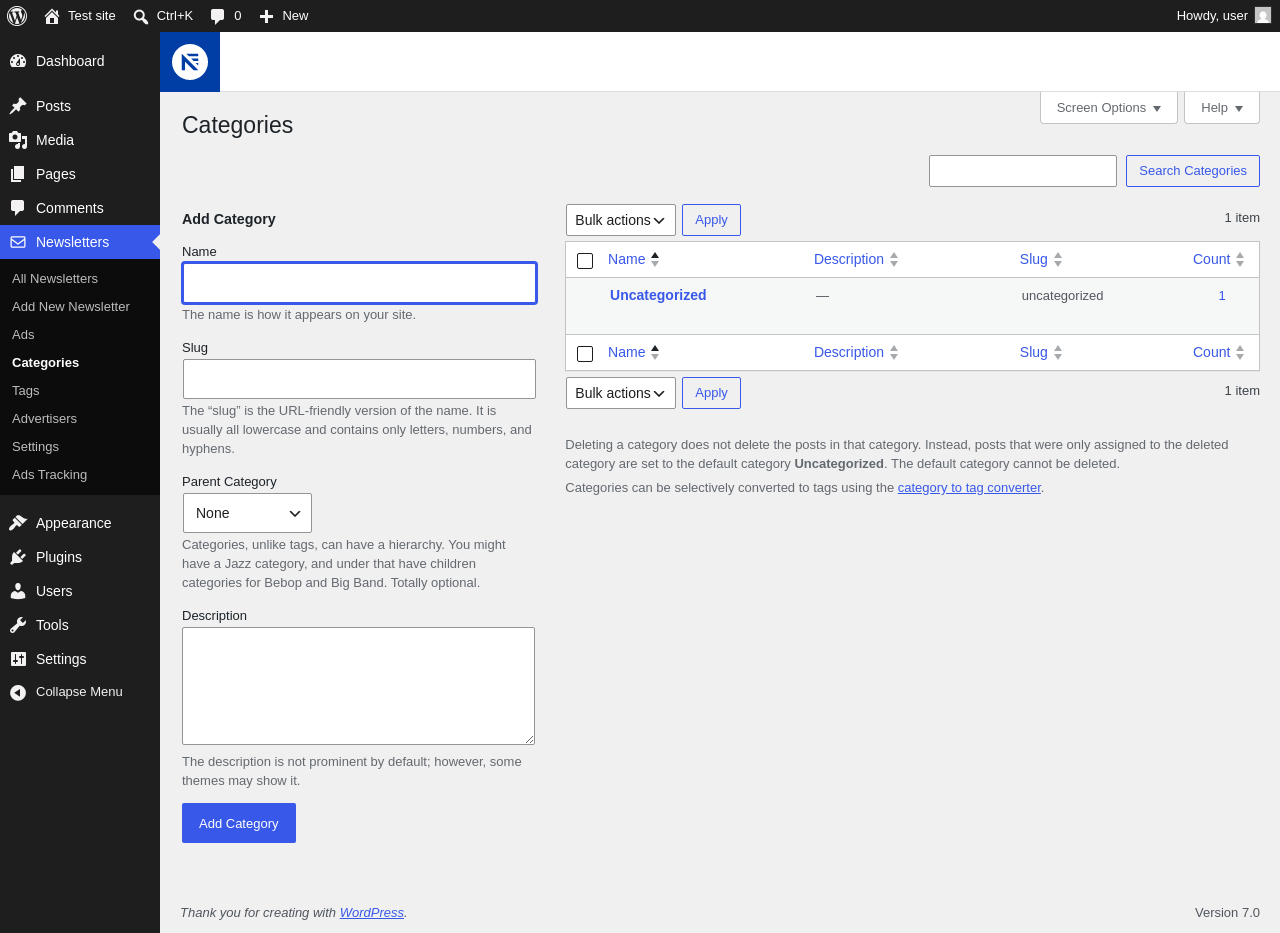
Task: Expand the Screen Options panel
Action: click(x=1109, y=107)
